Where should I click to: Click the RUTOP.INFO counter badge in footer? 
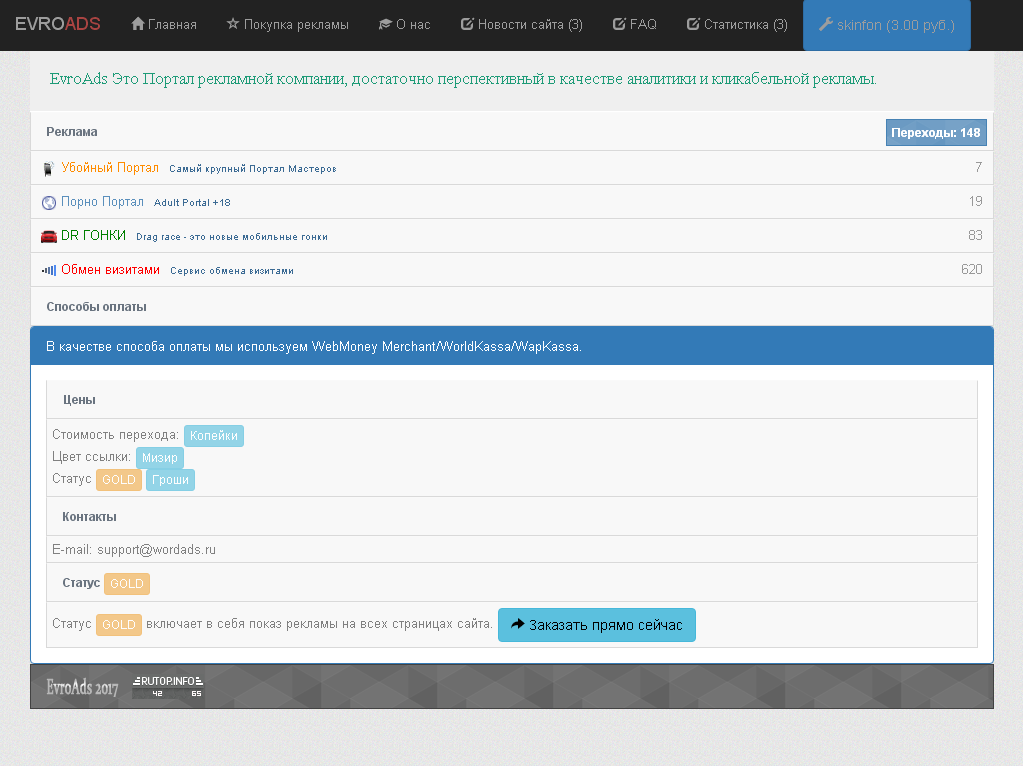[168, 686]
